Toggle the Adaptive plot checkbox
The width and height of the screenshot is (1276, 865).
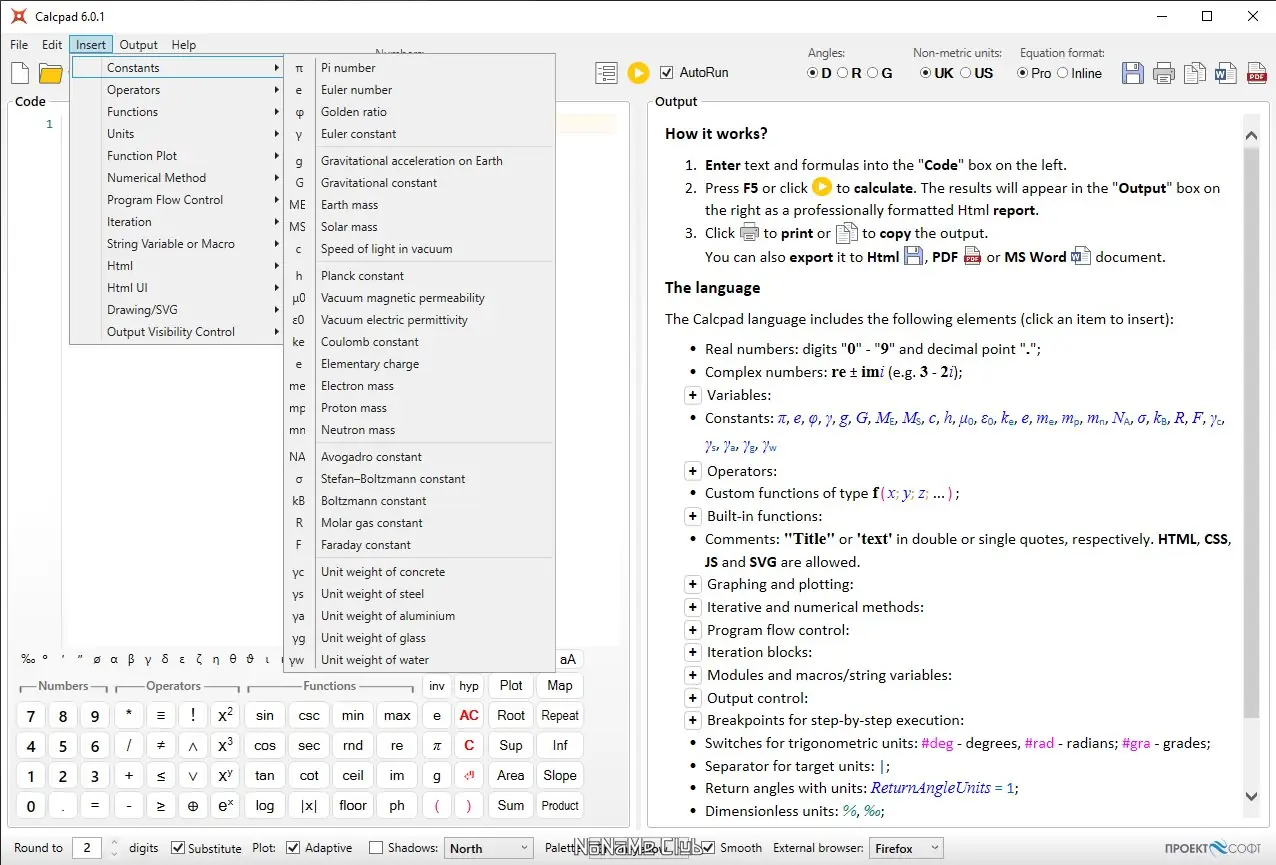[293, 848]
